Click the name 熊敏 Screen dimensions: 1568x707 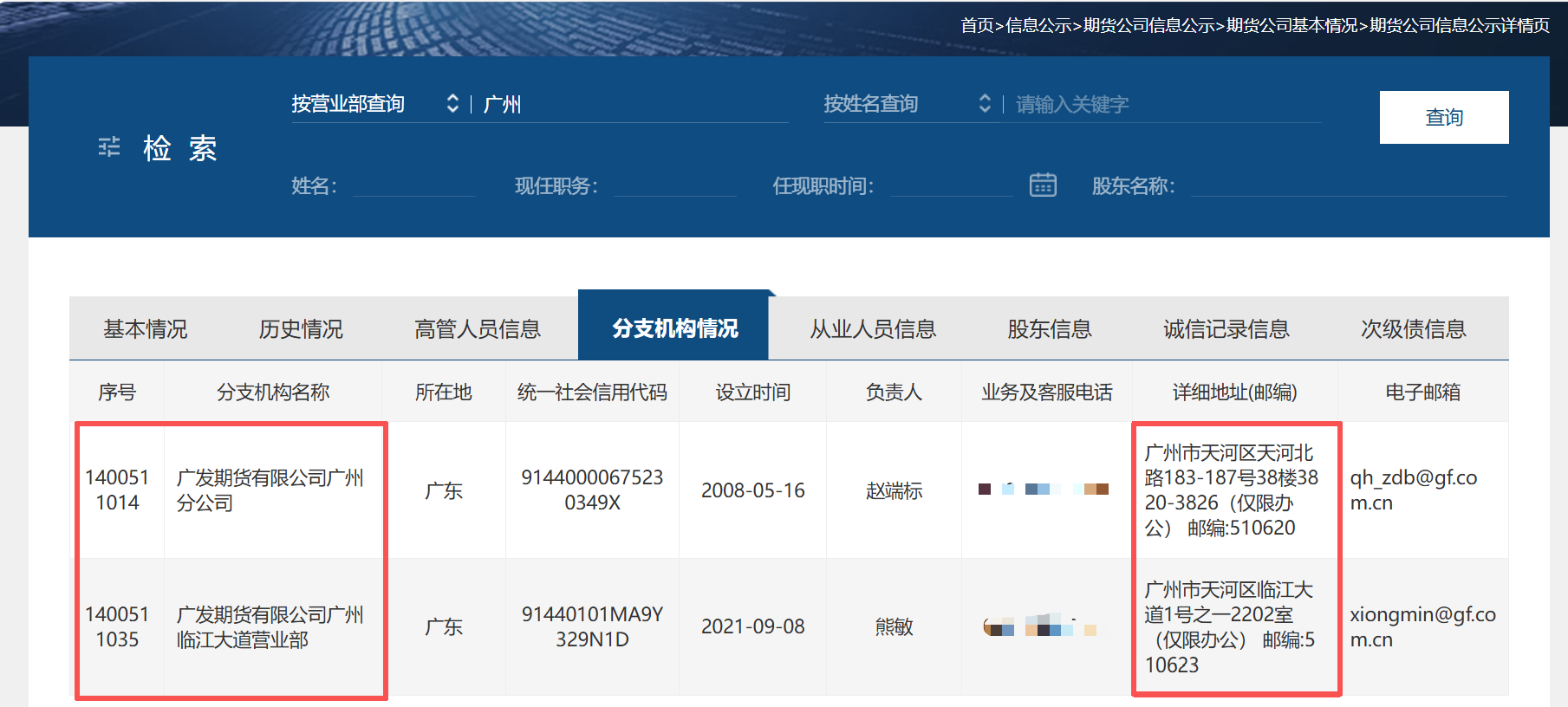tap(894, 626)
